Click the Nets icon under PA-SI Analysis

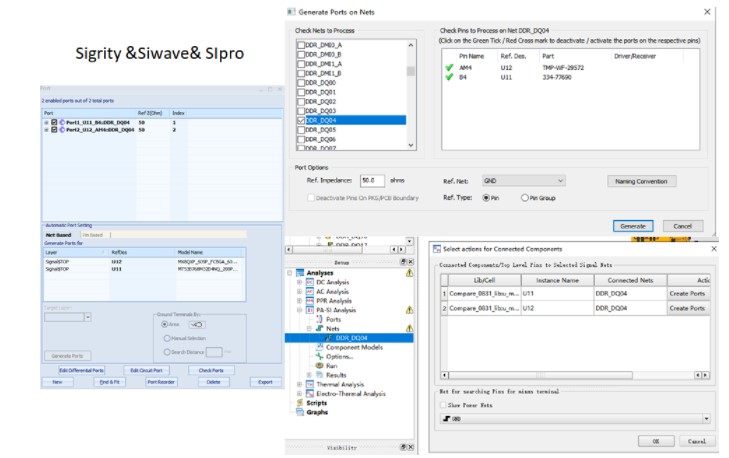(x=319, y=329)
